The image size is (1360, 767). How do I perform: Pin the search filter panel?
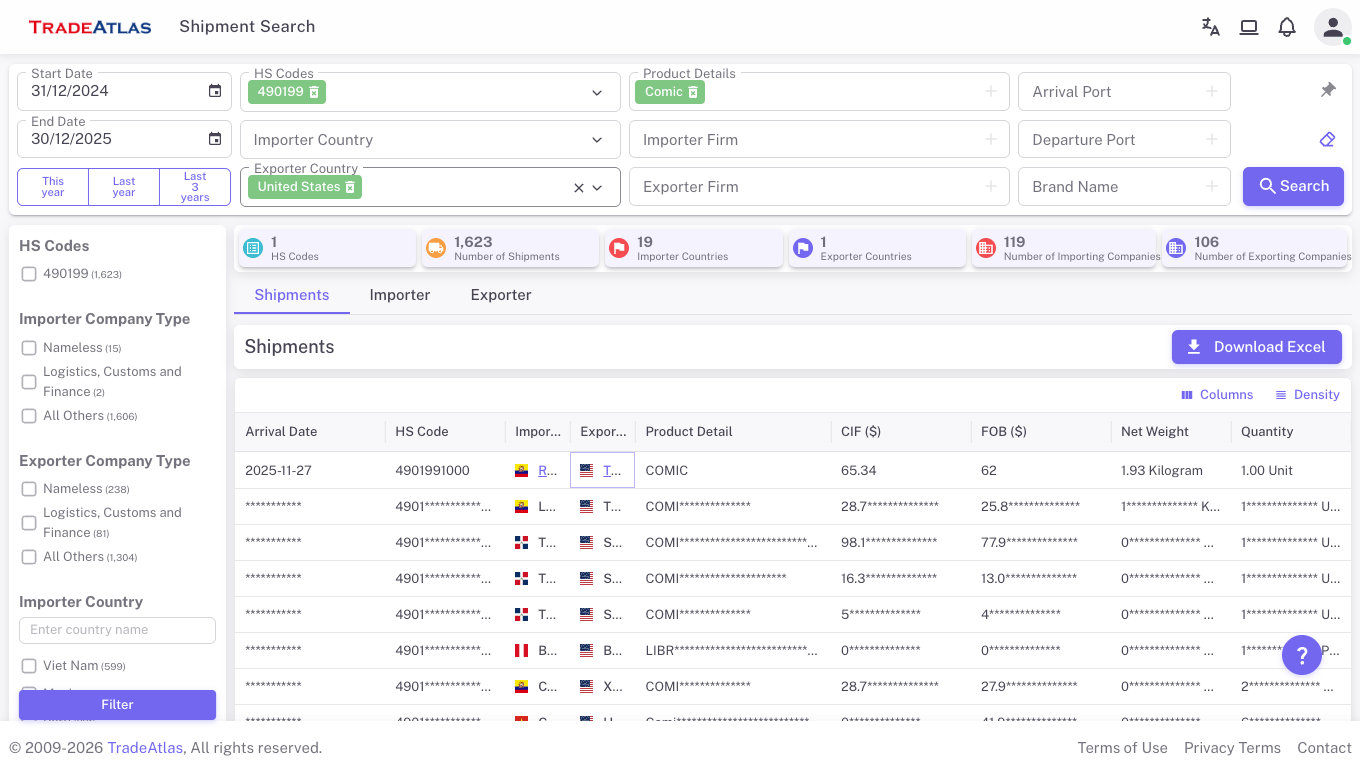tap(1328, 90)
